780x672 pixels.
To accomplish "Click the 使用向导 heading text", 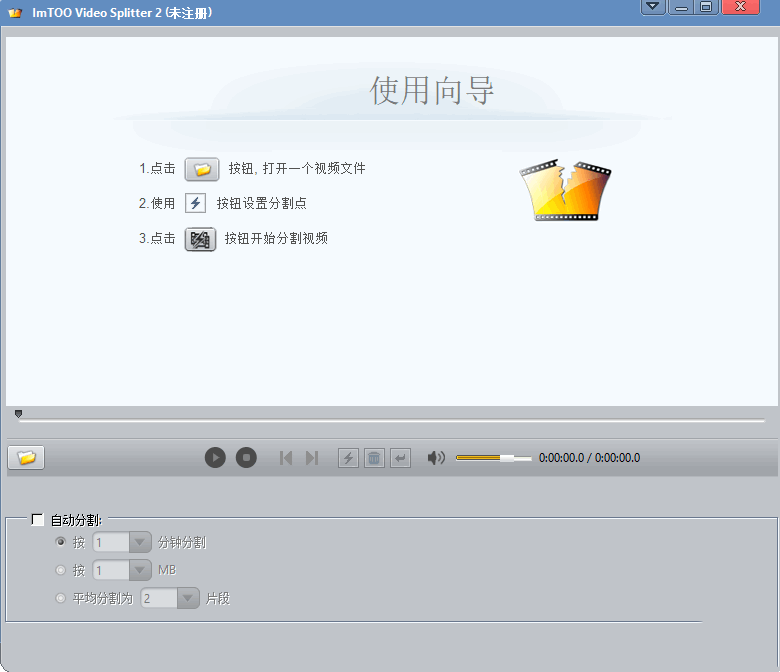I will [431, 91].
